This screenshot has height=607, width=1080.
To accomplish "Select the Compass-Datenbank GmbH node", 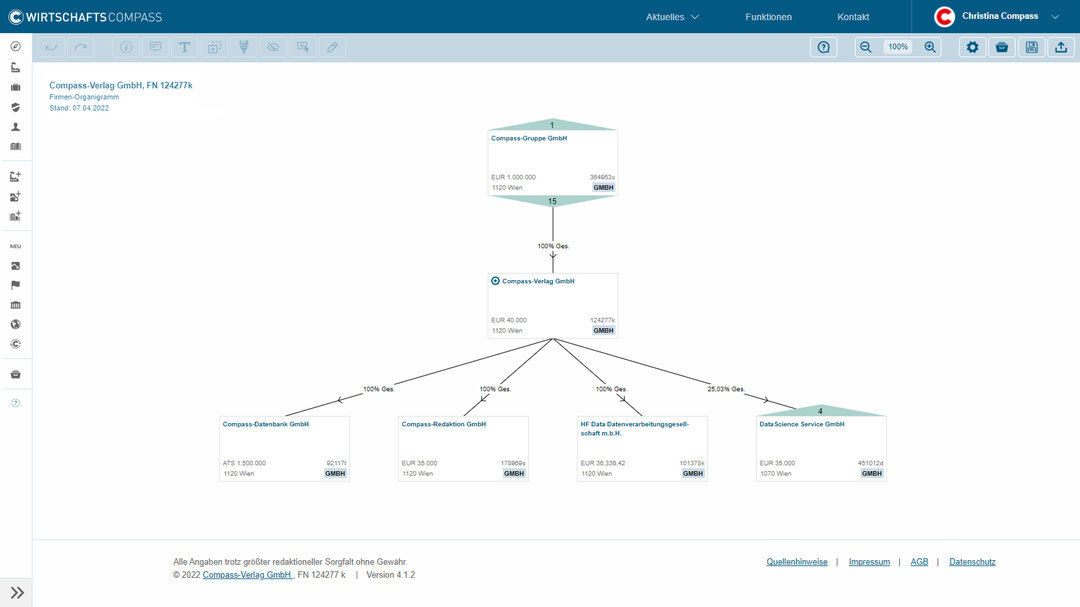I will (284, 449).
